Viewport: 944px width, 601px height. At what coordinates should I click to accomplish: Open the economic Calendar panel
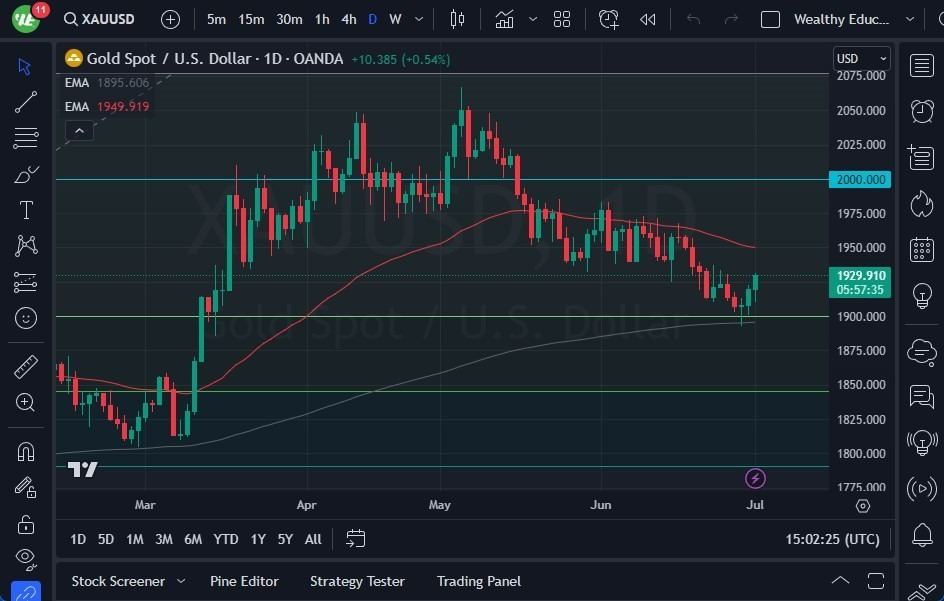(920, 249)
